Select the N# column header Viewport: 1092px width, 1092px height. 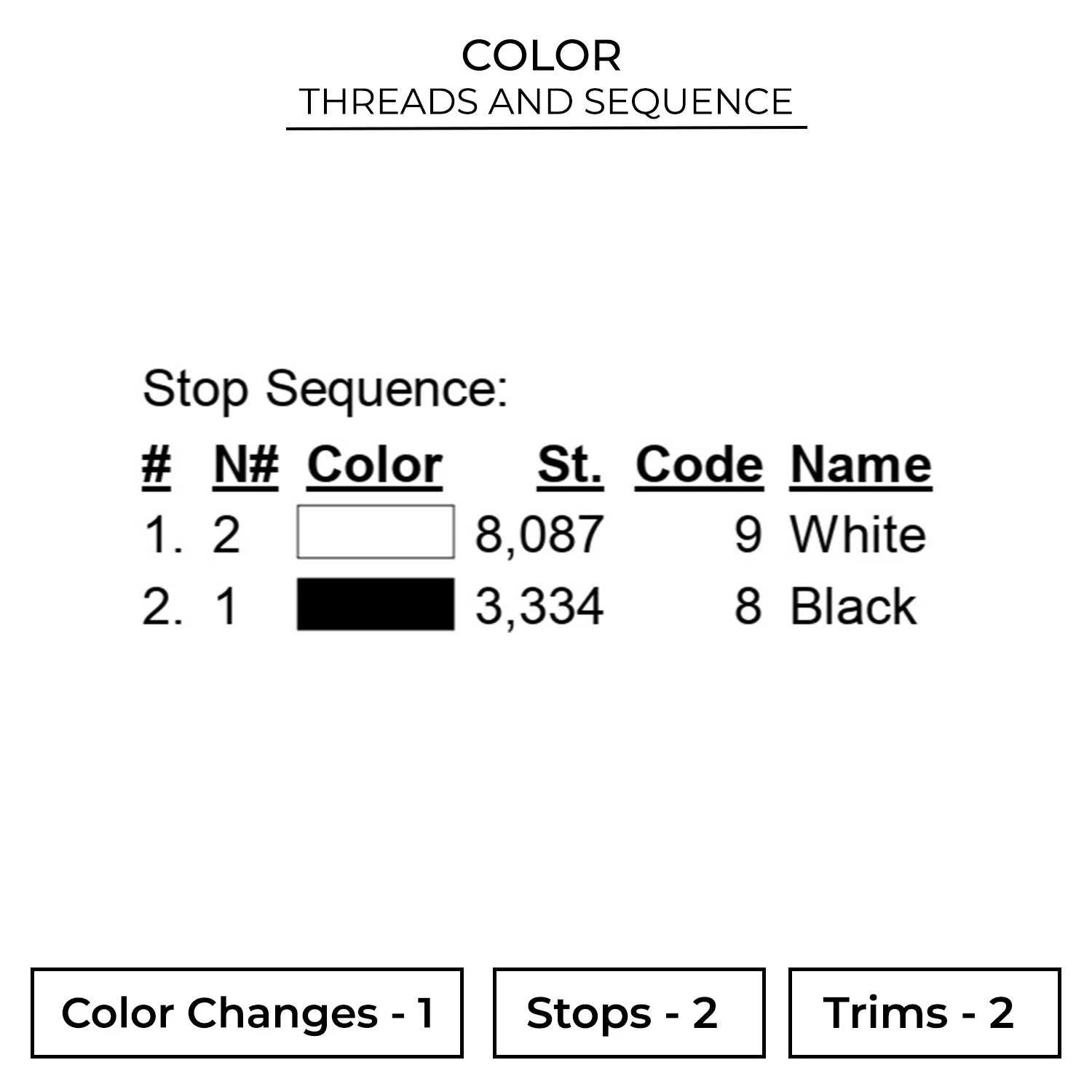coord(246,464)
